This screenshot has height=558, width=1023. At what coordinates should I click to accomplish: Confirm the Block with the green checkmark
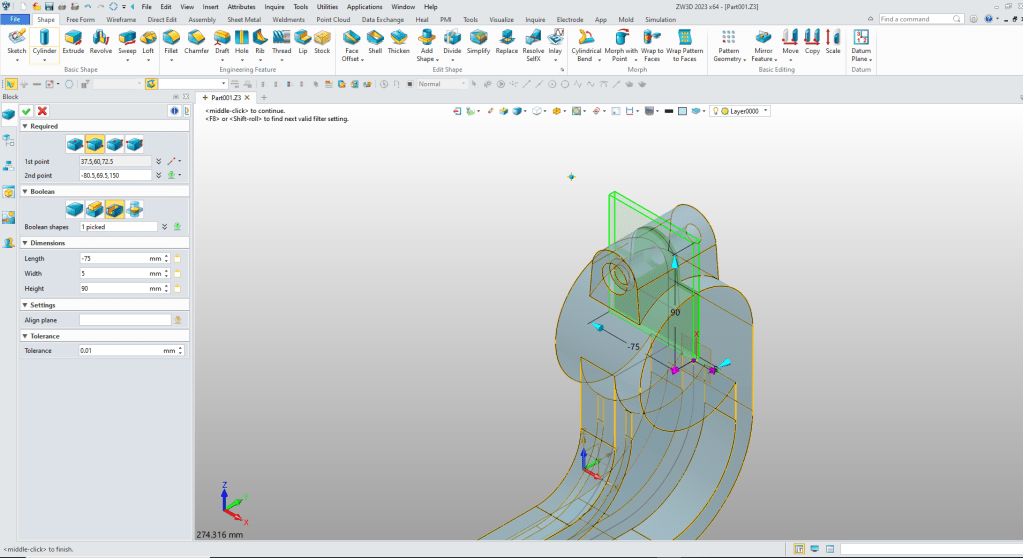coord(26,111)
